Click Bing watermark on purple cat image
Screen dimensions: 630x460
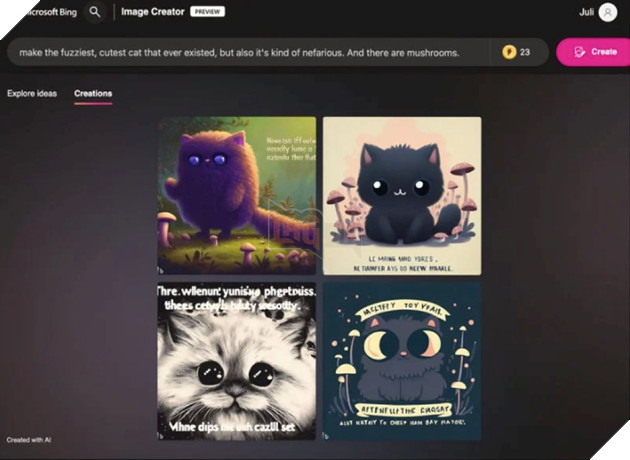click(x=162, y=270)
